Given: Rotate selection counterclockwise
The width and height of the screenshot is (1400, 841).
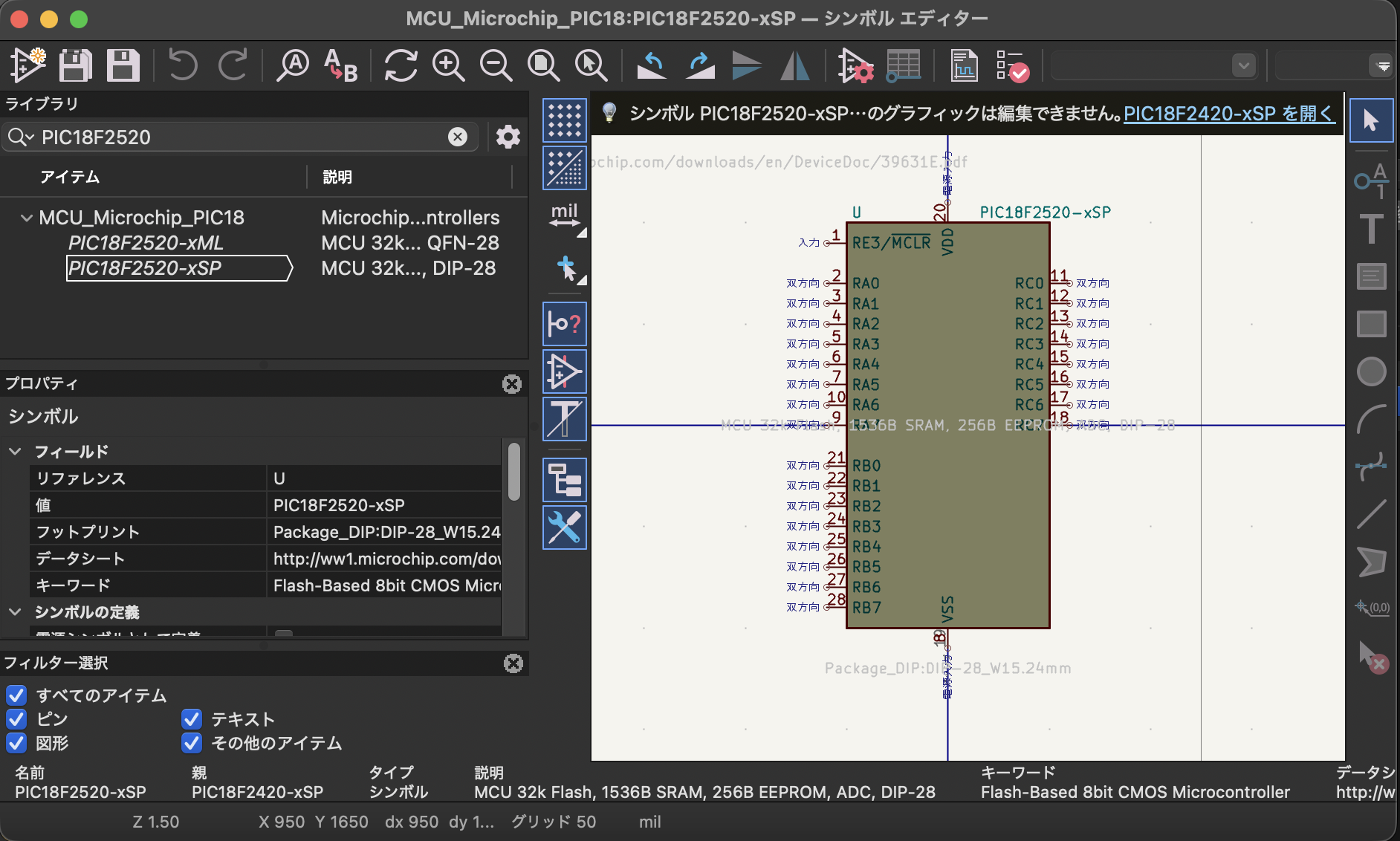Looking at the screenshot, I should click(x=652, y=65).
